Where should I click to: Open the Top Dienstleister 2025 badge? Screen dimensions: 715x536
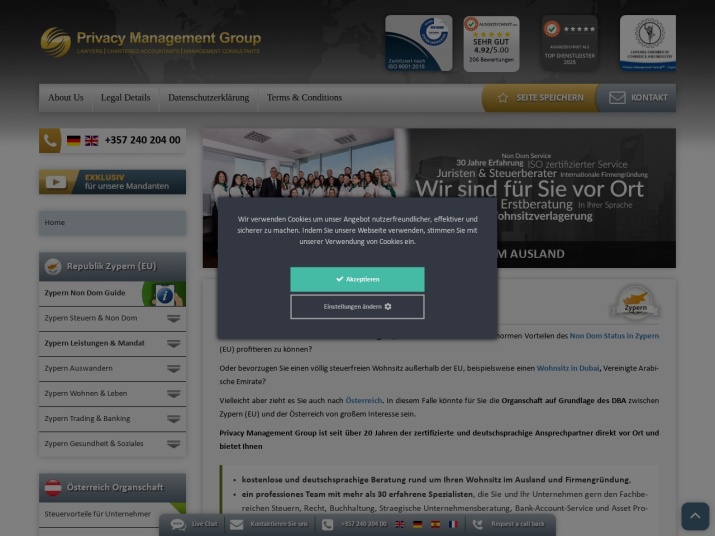569,43
